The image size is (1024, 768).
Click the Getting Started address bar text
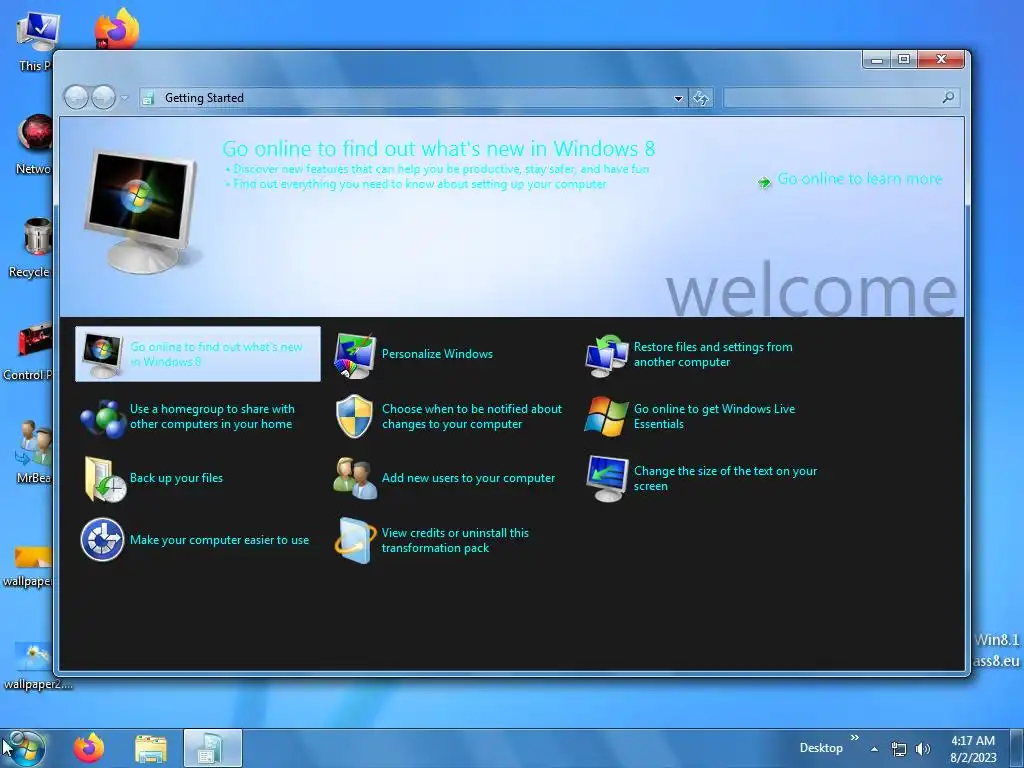click(204, 98)
